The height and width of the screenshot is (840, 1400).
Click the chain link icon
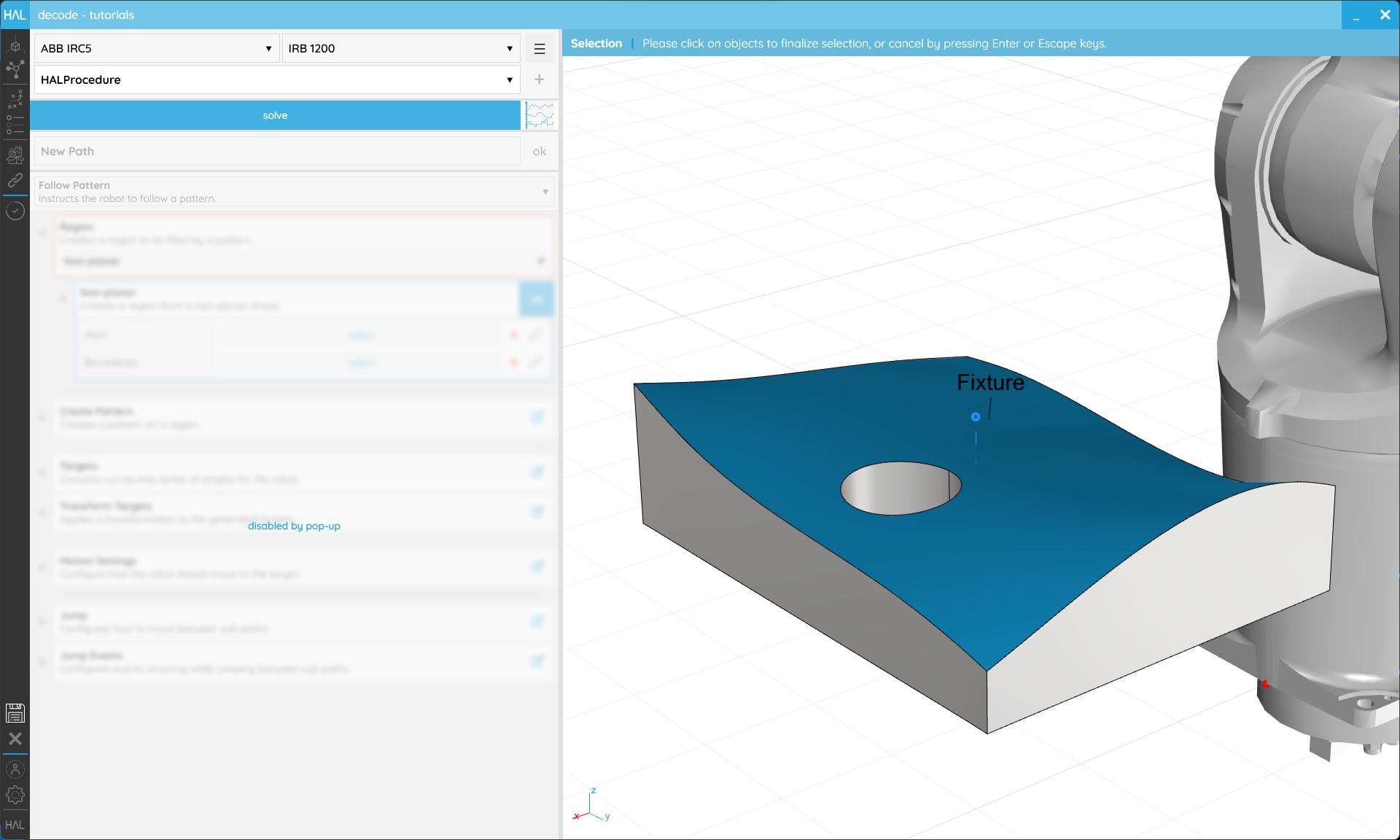click(15, 180)
